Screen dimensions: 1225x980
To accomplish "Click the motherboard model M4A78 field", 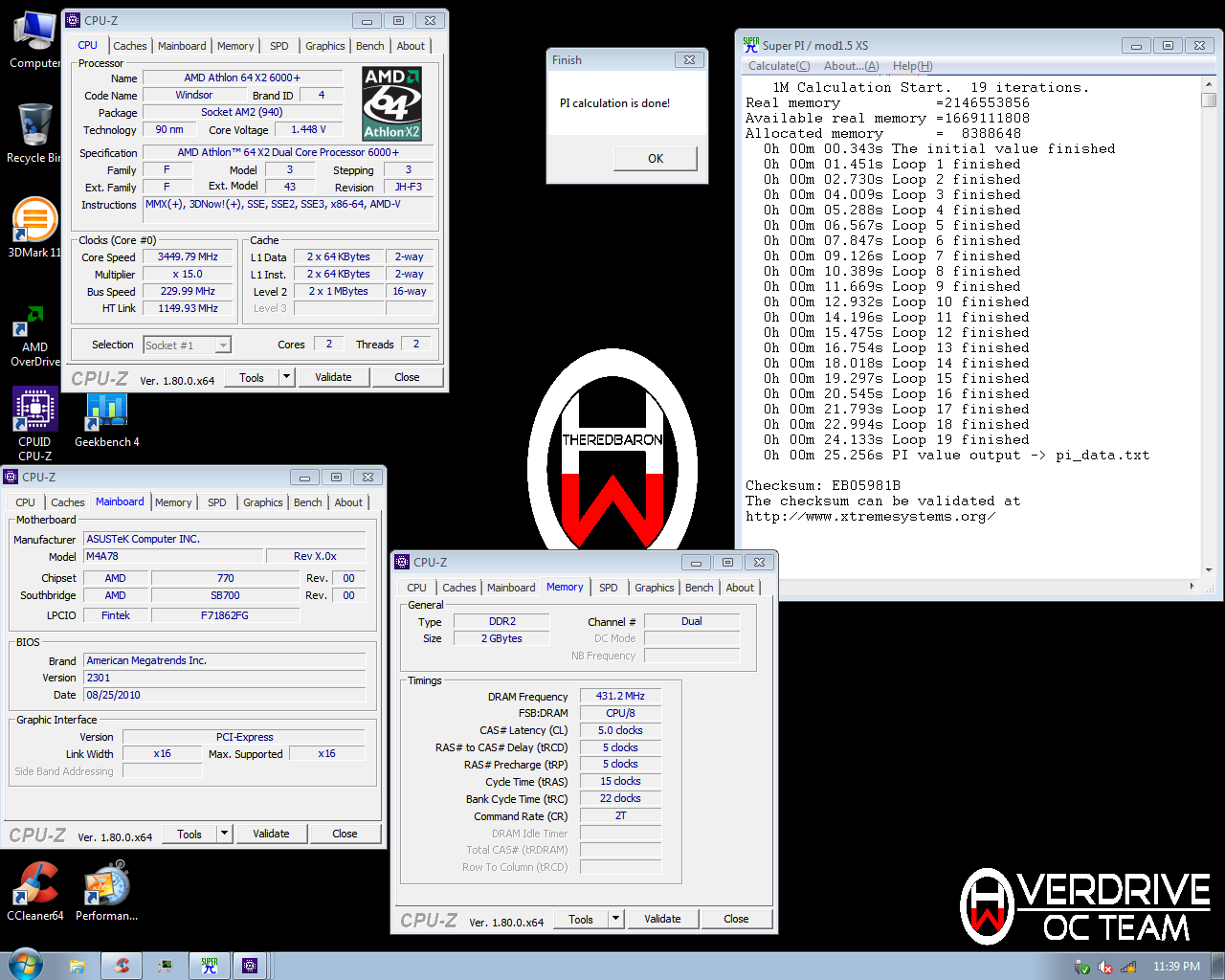I will [173, 556].
